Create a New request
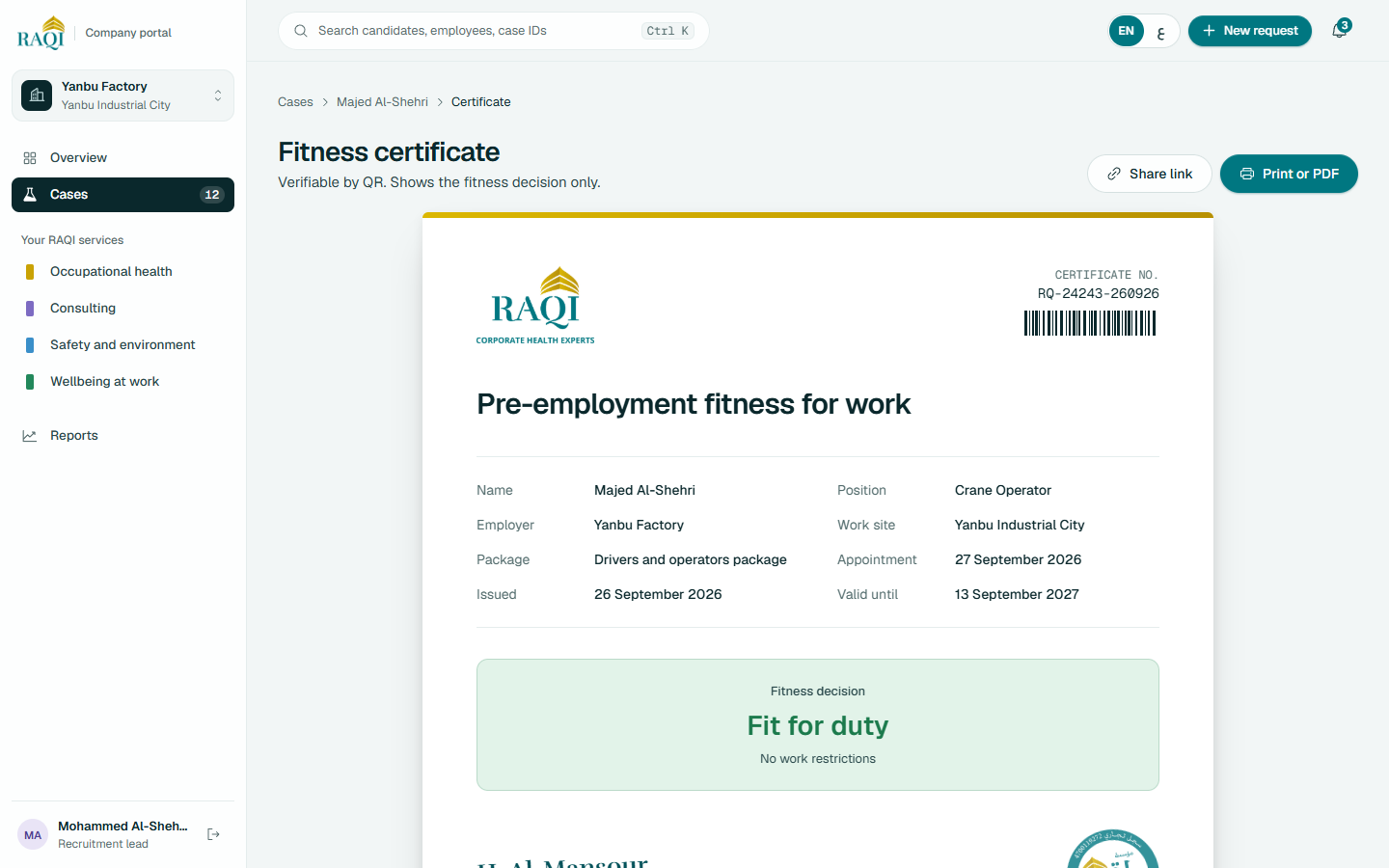This screenshot has width=1389, height=868. point(1250,31)
